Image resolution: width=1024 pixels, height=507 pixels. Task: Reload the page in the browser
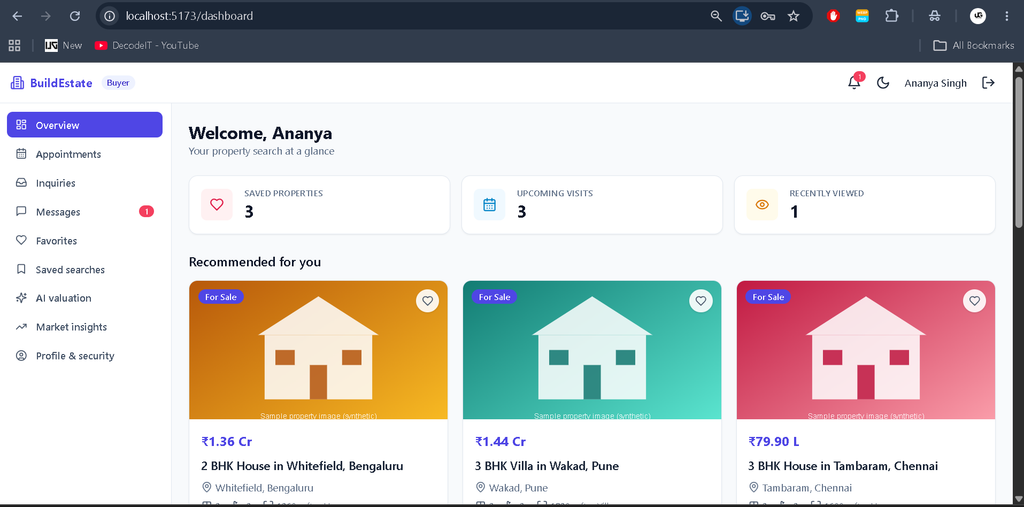click(75, 16)
